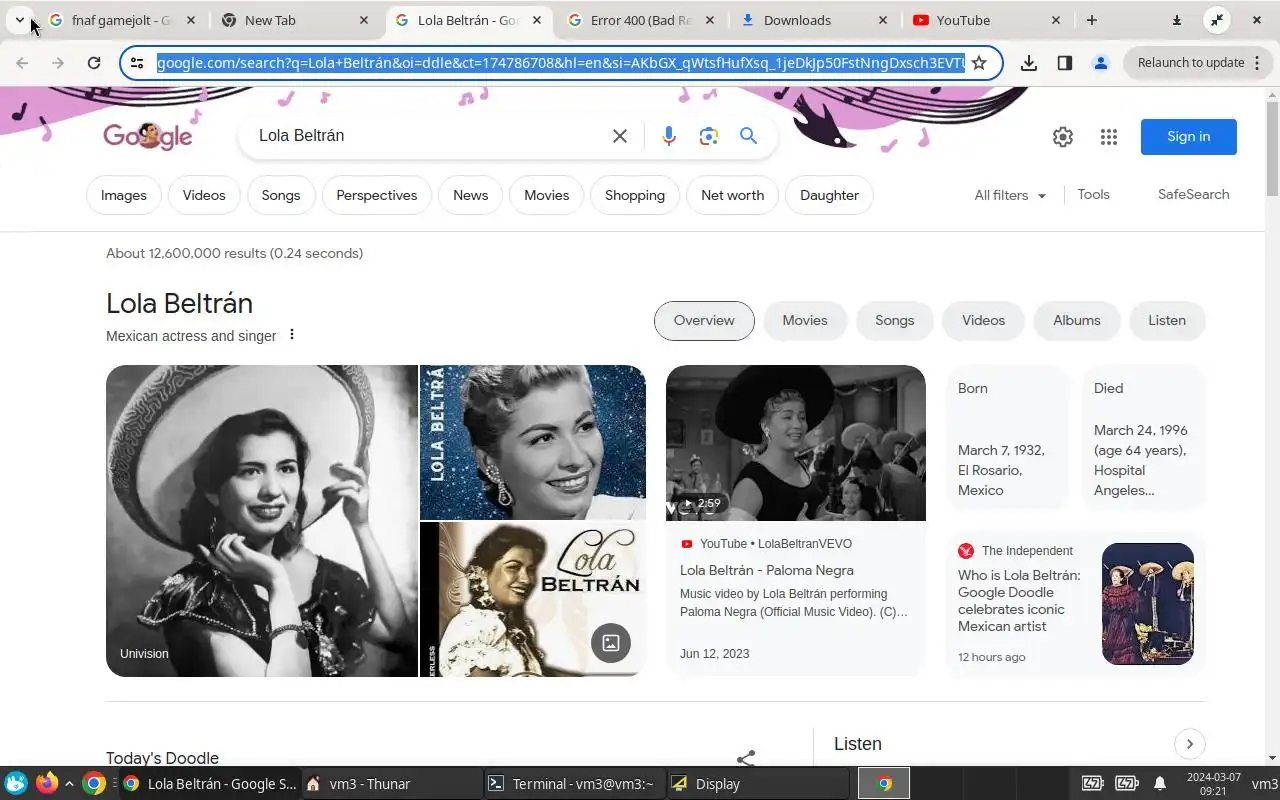Screen dimensions: 1280x800
Task: Open the tab search dropdown arrow
Action: (x=19, y=20)
